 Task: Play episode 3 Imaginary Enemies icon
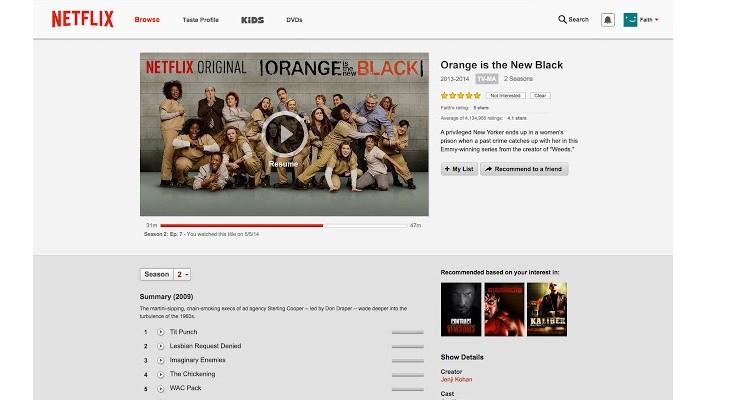tap(161, 360)
